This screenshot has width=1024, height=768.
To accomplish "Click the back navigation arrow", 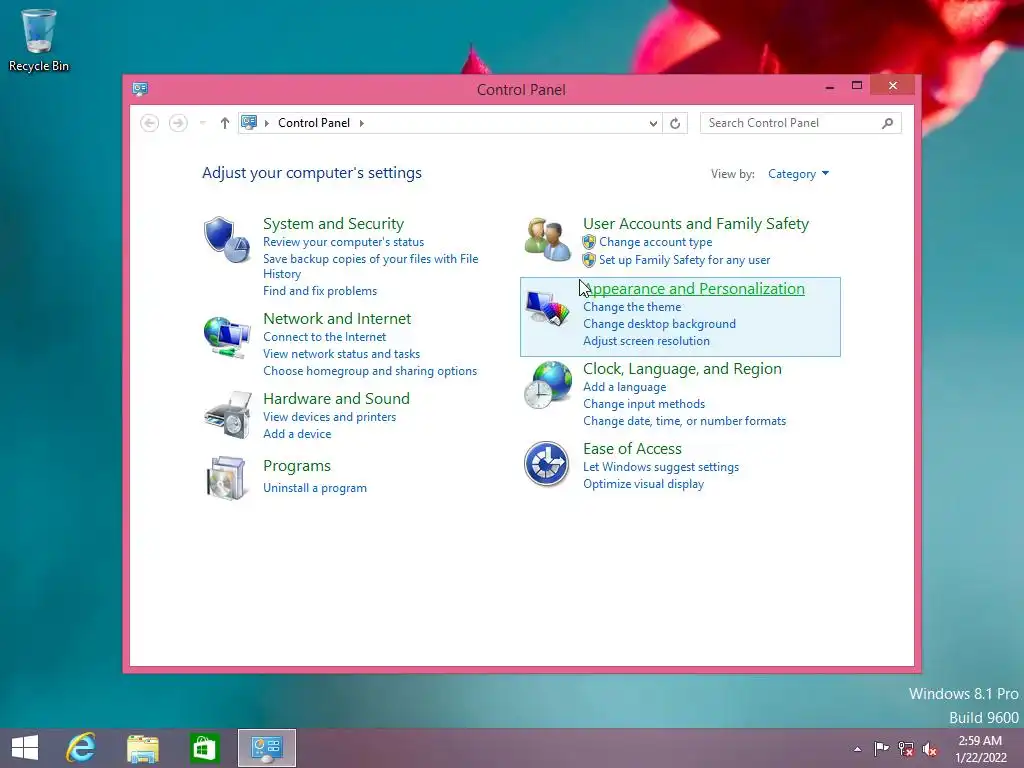I will click(x=150, y=123).
